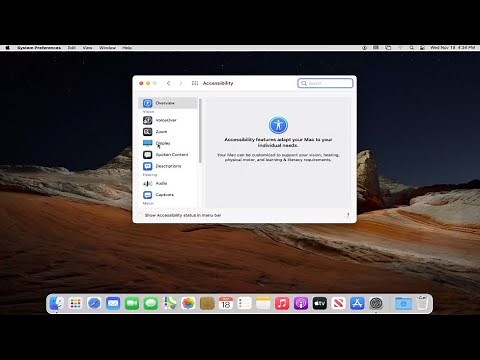
Task: Launch Notes from the Dock
Action: pyautogui.click(x=263, y=303)
